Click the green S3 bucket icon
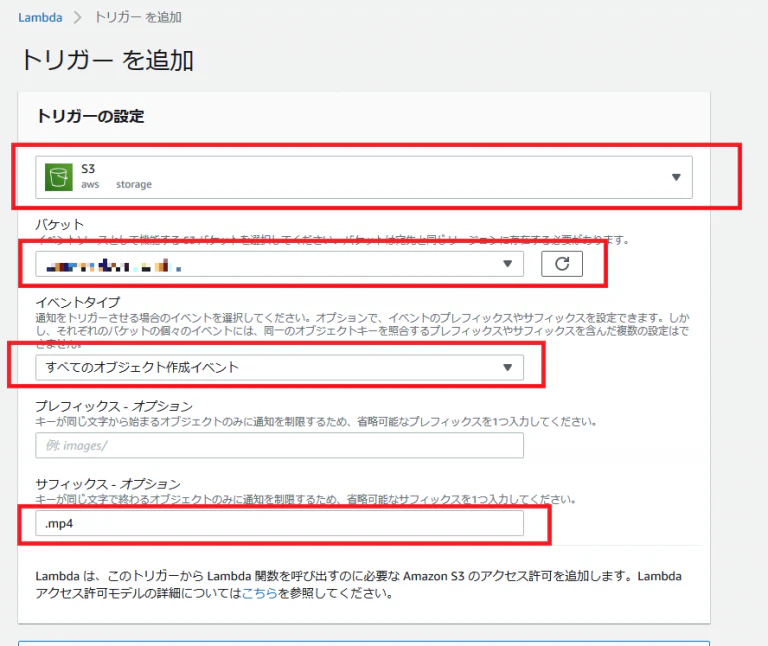 [59, 177]
